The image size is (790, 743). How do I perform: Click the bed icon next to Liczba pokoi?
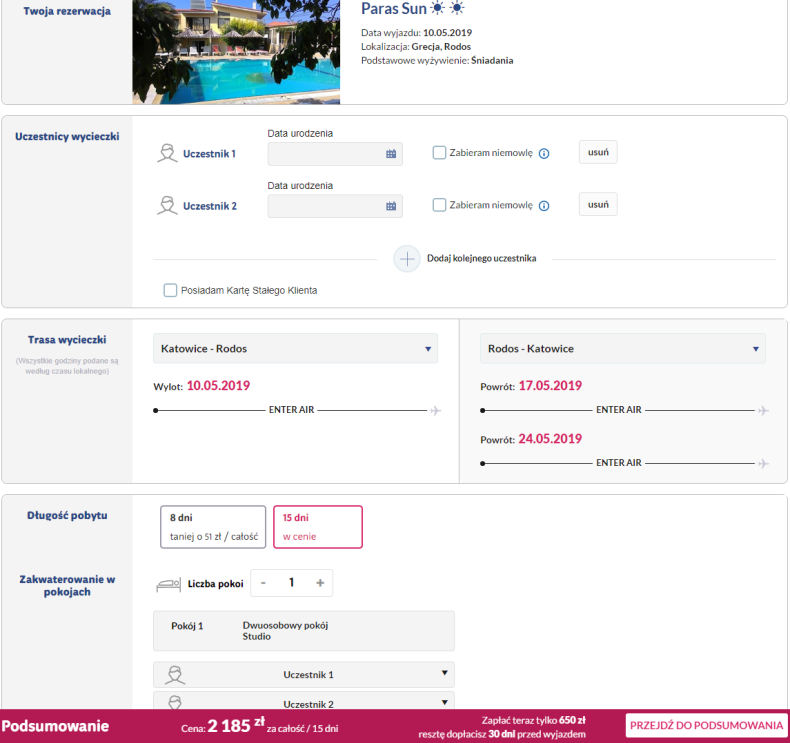coord(168,585)
